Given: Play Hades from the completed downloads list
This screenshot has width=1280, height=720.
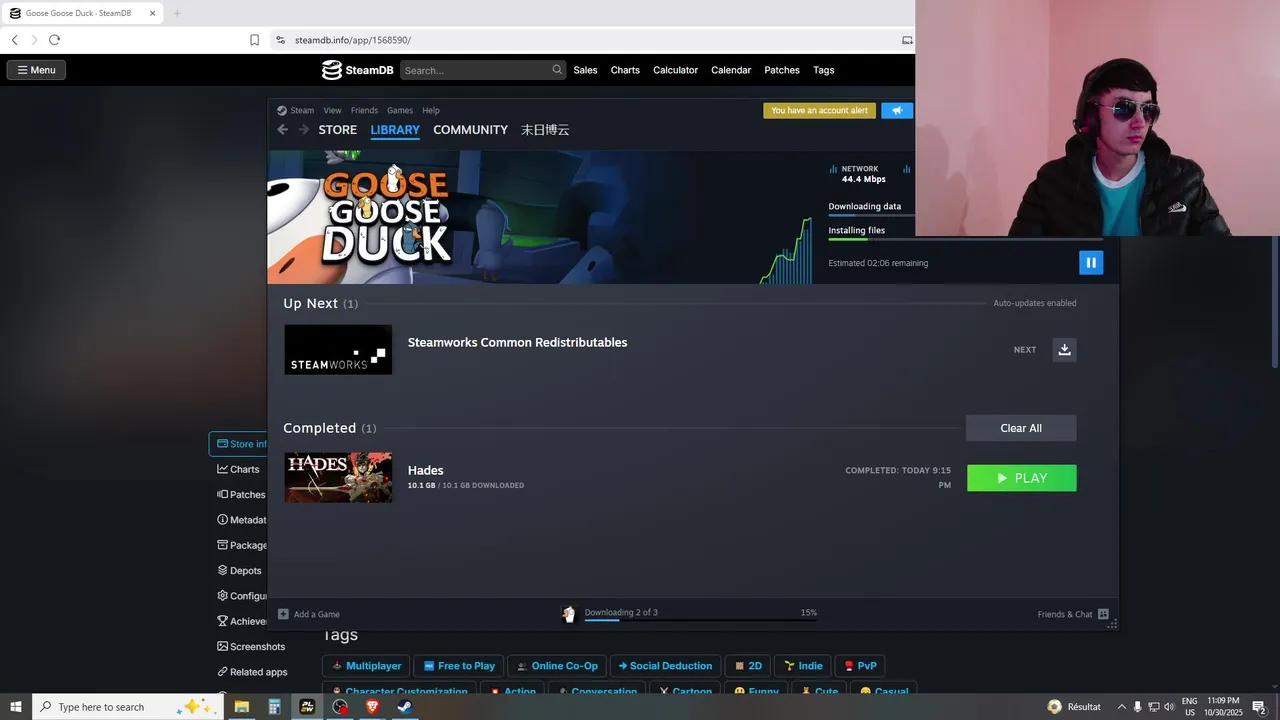Looking at the screenshot, I should [x=1021, y=478].
